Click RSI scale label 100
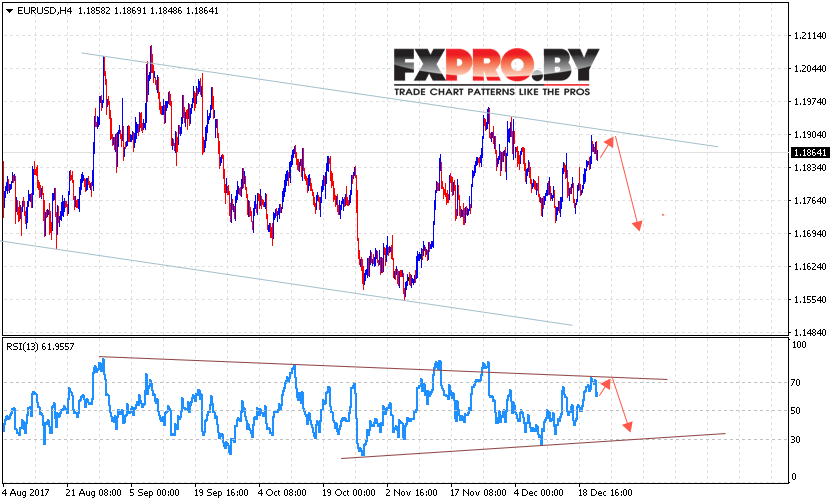Screen dimensions: 831x504 [799, 345]
